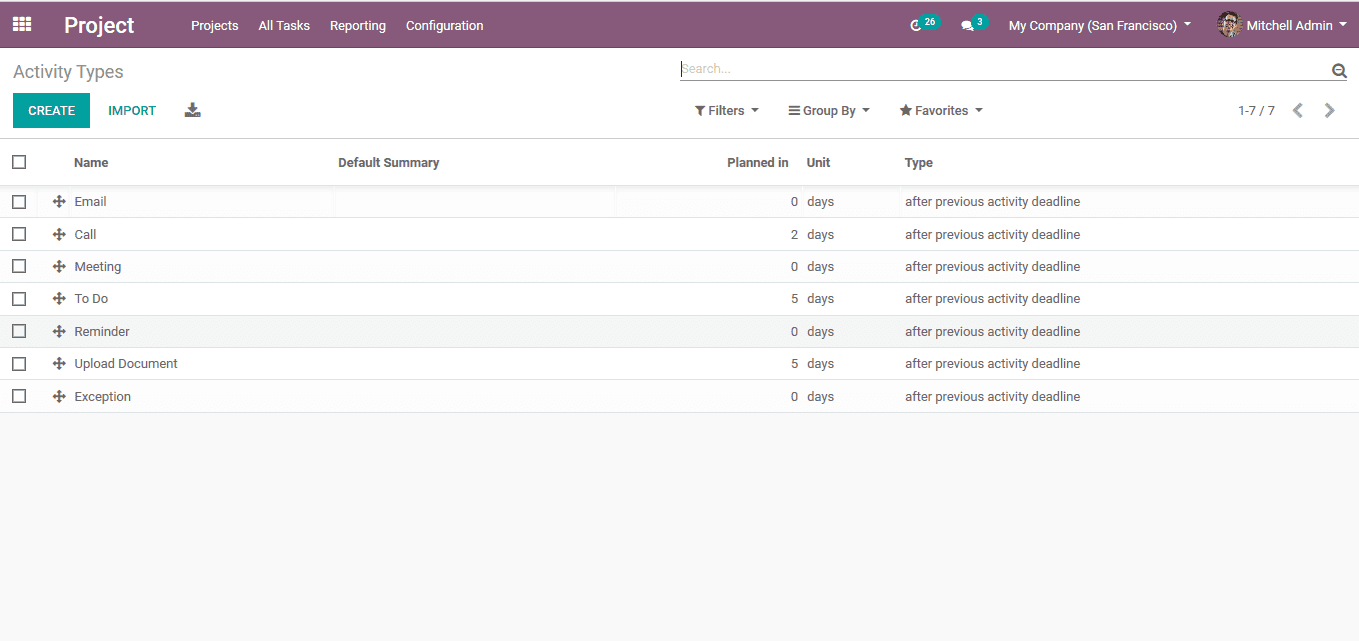Open the Configuration menu
1359x641 pixels.
pos(445,26)
